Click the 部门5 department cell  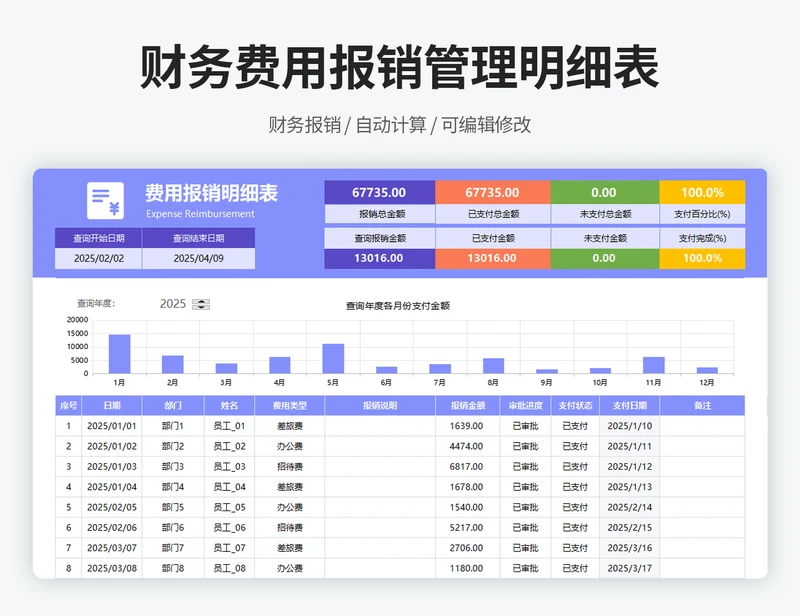click(x=173, y=507)
